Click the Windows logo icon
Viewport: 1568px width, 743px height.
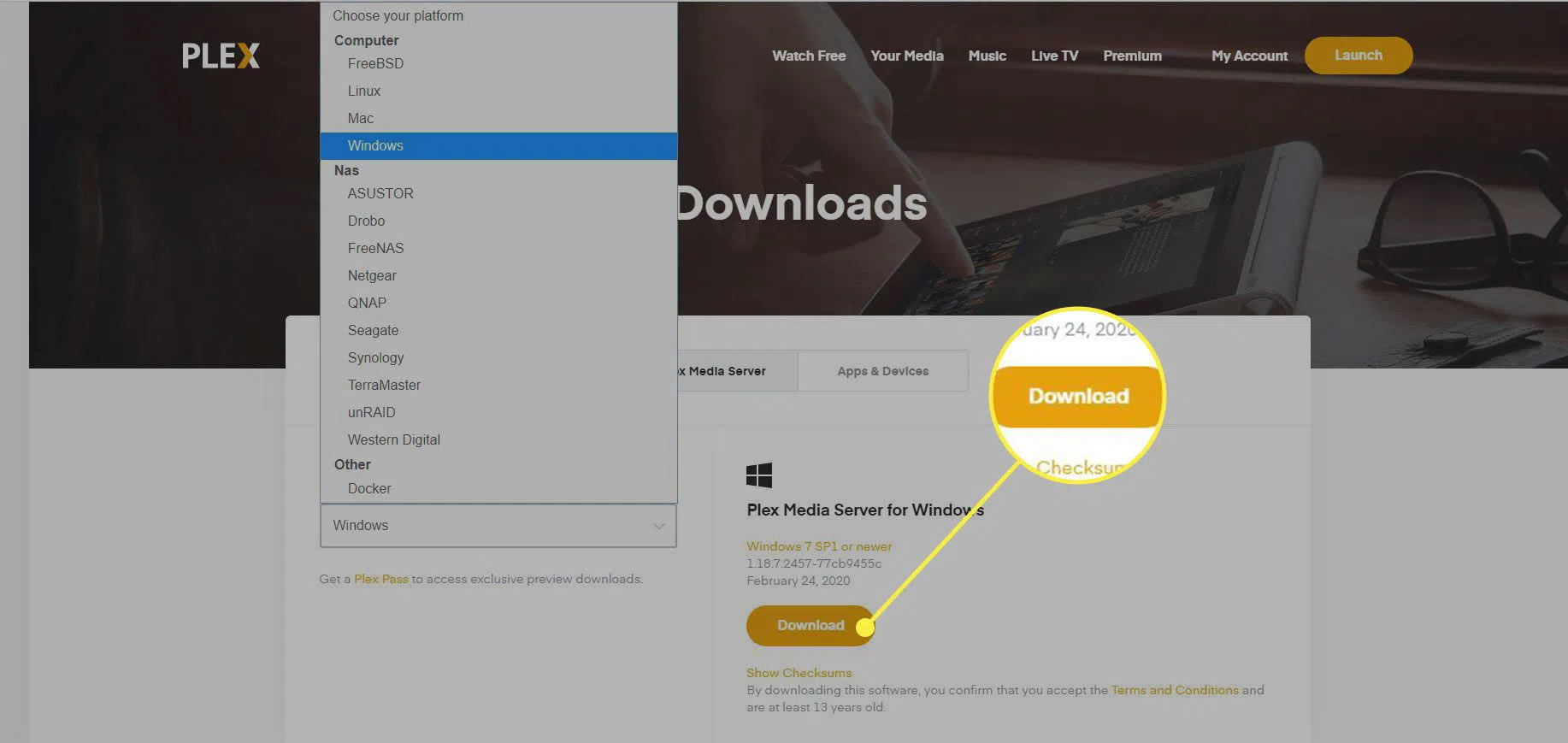coord(759,475)
